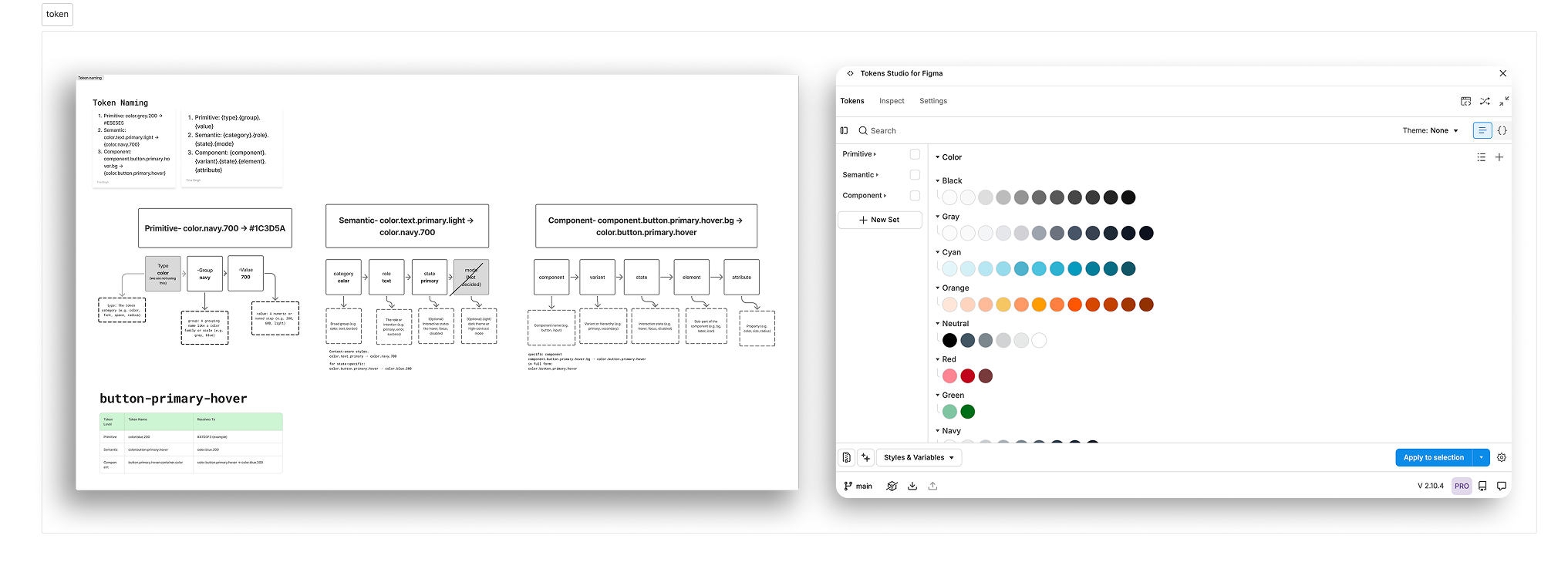Click the button-primary-hover heading text
The height and width of the screenshot is (569, 1568).
[174, 399]
